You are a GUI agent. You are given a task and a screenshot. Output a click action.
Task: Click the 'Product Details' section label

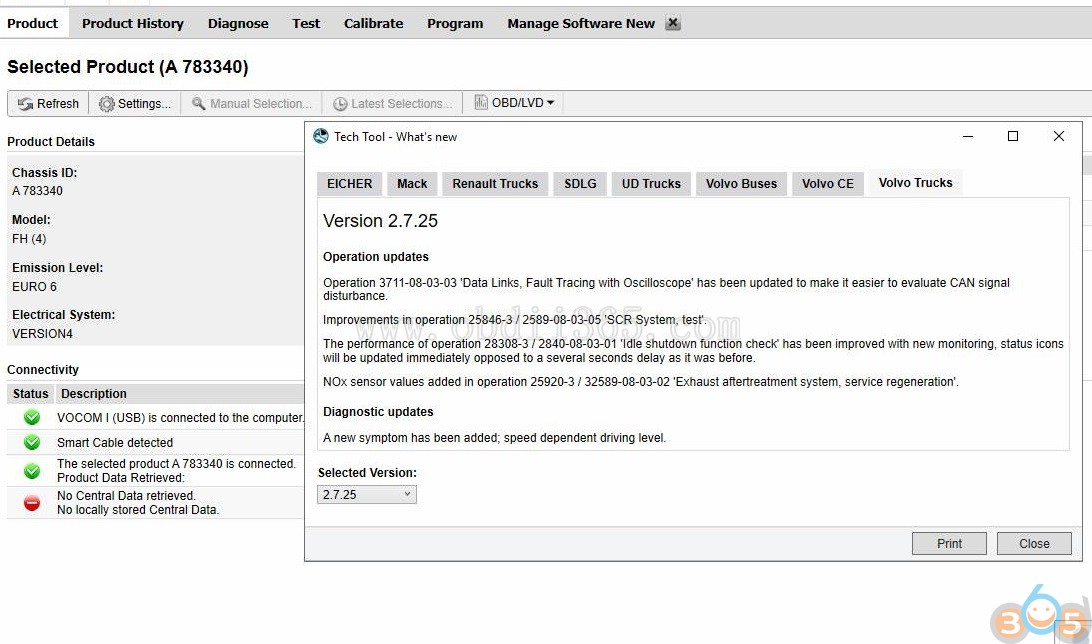51,141
